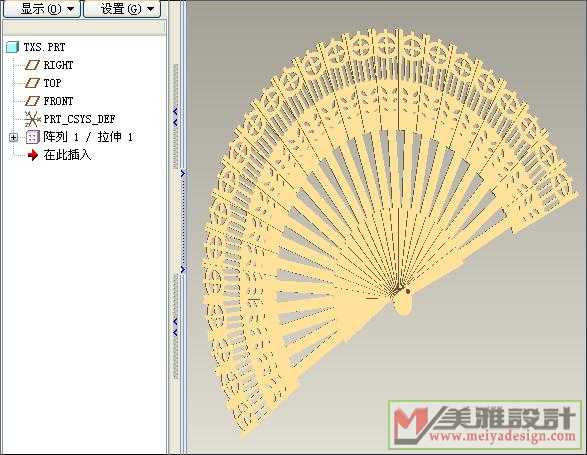Click the pattern icon for 阵列 1

click(33, 137)
